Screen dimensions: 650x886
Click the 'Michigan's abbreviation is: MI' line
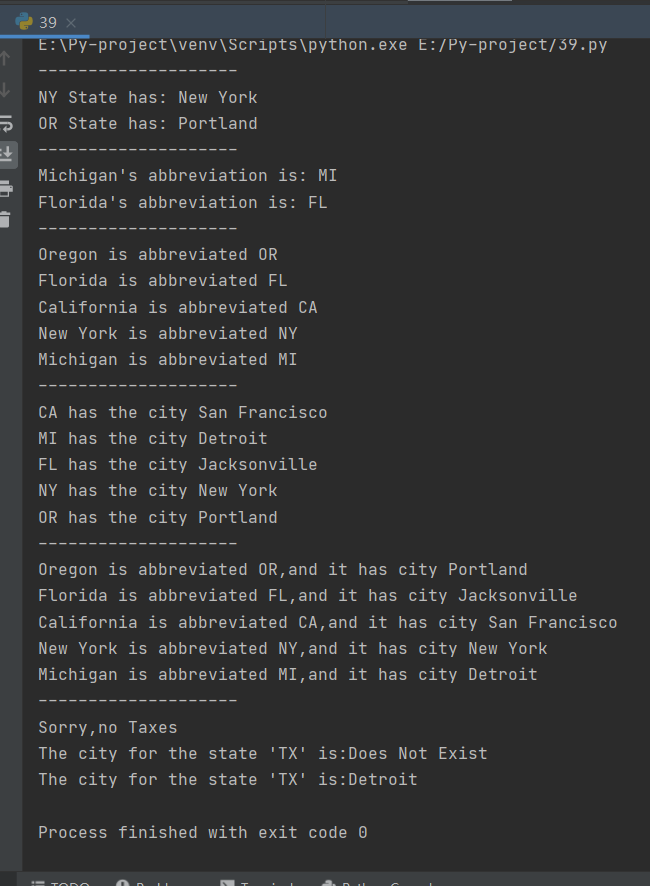[188, 175]
